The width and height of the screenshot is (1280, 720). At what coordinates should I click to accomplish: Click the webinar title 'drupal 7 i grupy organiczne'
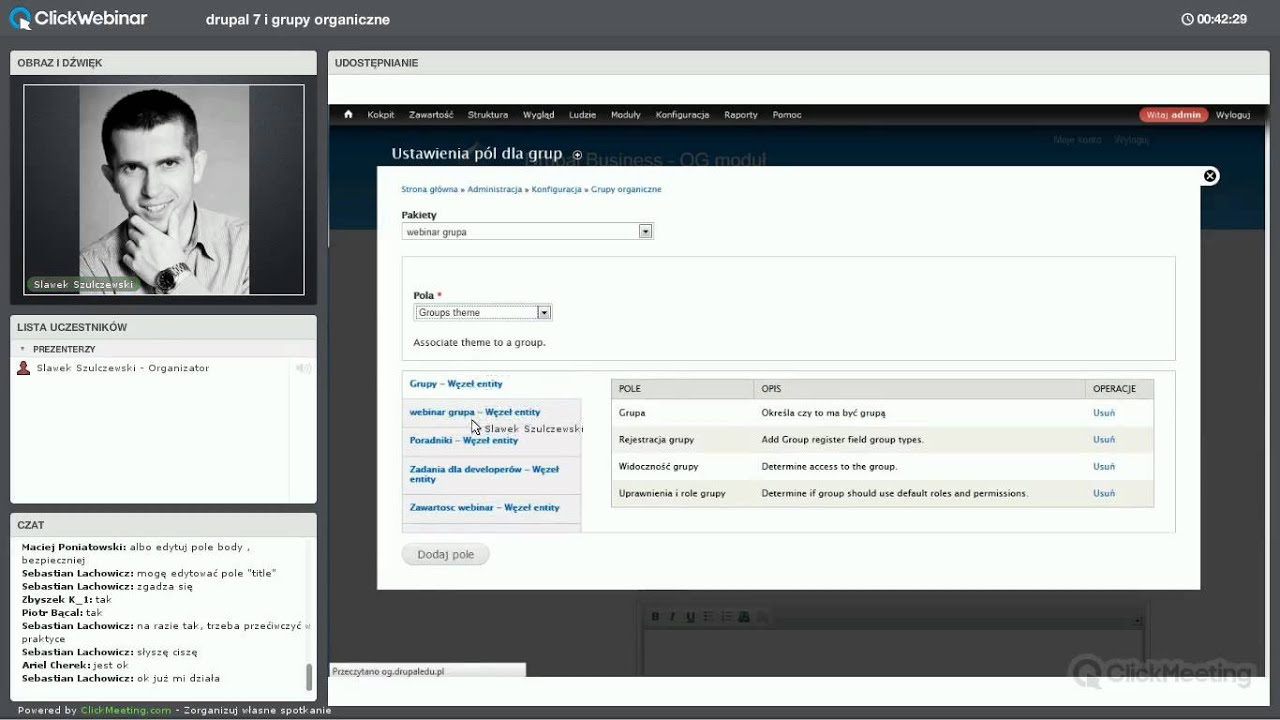coord(298,20)
